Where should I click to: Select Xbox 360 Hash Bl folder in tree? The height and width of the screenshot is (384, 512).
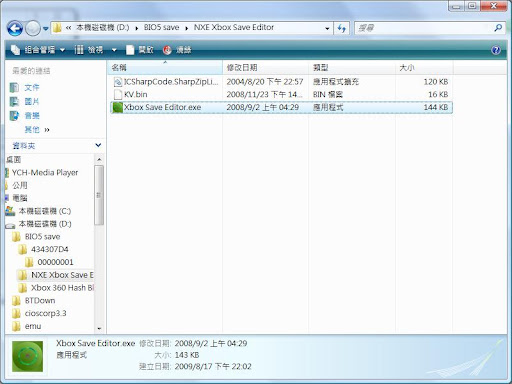click(62, 288)
